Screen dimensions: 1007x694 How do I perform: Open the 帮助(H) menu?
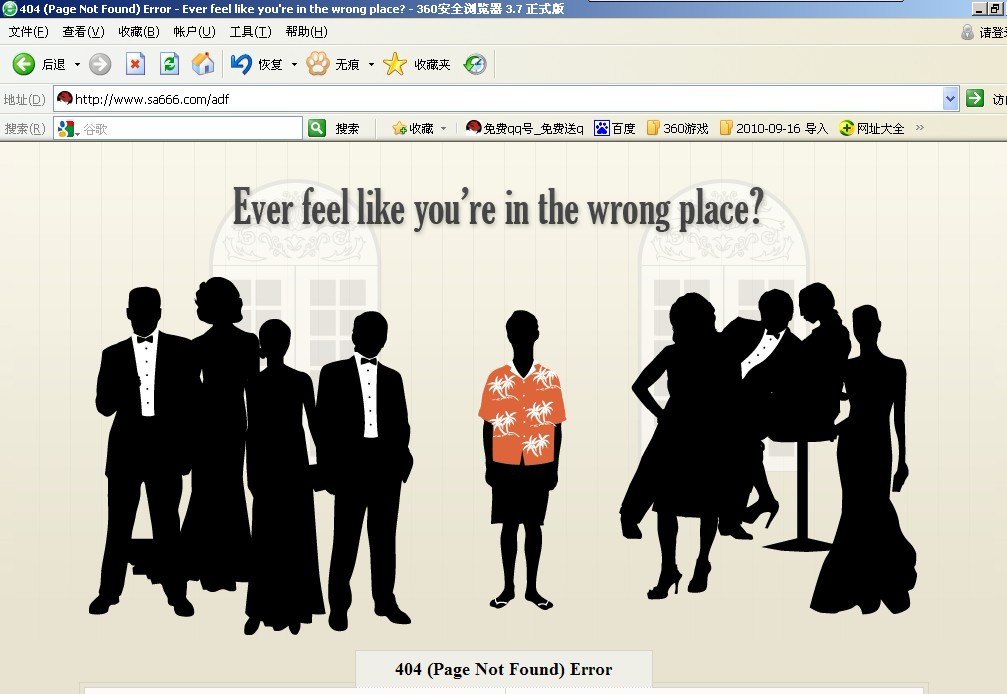pyautogui.click(x=306, y=31)
